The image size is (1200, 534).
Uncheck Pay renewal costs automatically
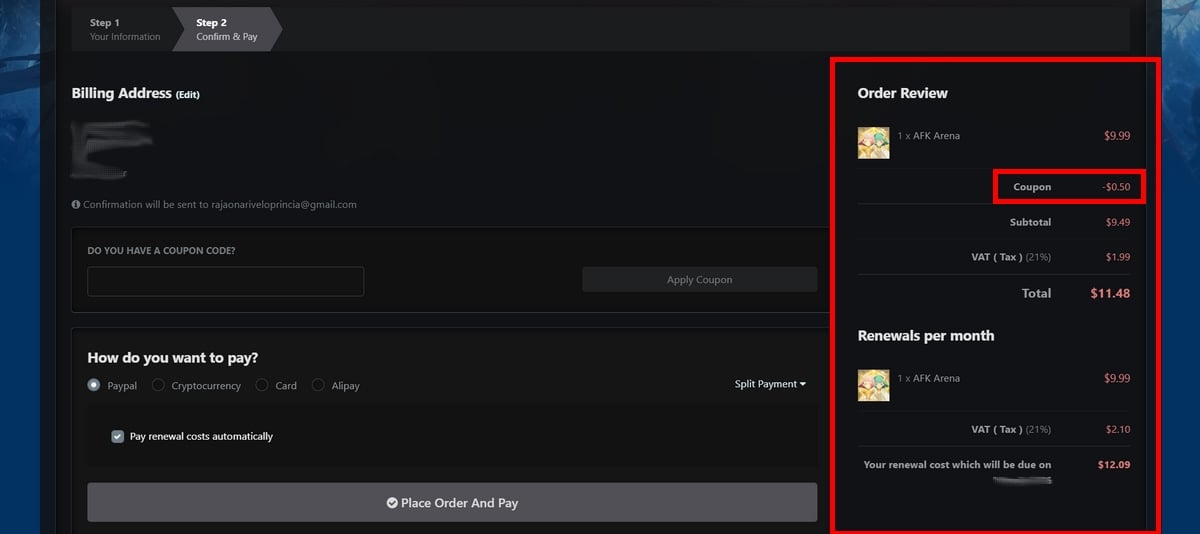pos(118,436)
